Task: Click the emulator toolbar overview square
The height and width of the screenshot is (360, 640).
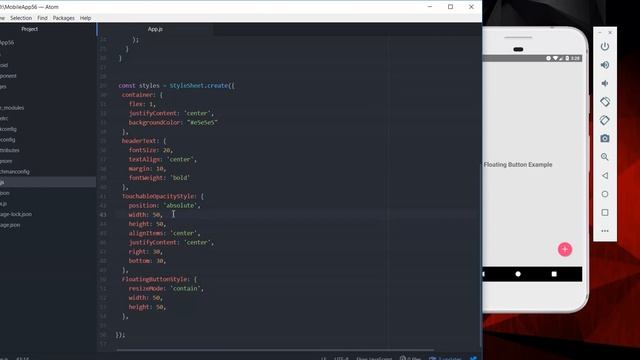Action: tap(605, 212)
